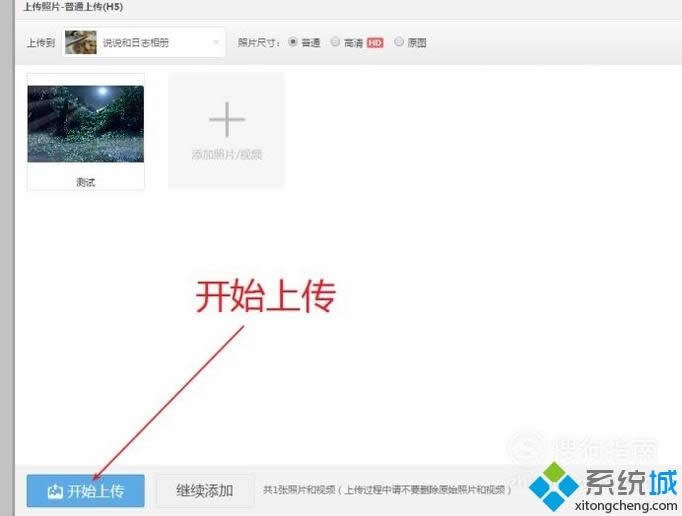Image resolution: width=682 pixels, height=516 pixels.
Task: Click the red HD badge icon
Action: tap(375, 43)
